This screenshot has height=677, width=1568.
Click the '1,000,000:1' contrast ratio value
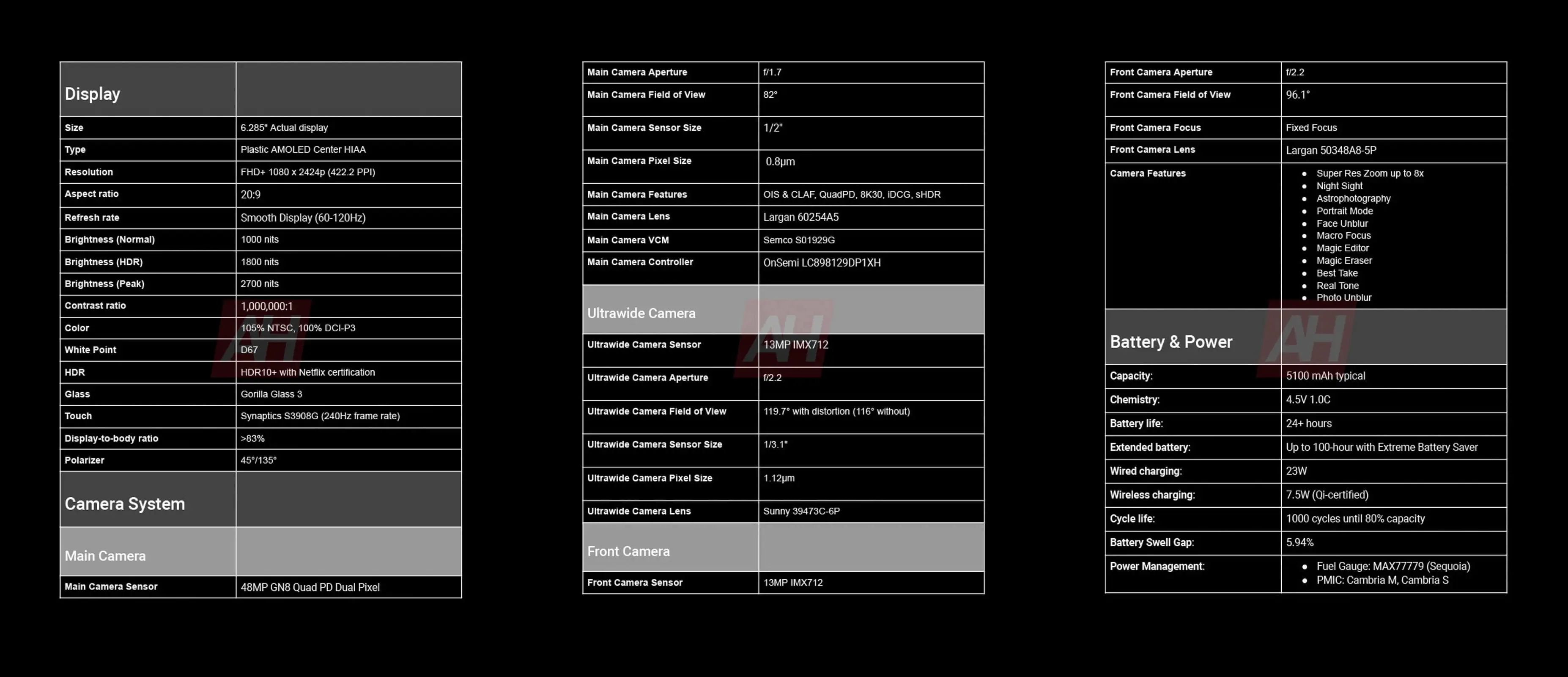pos(266,306)
